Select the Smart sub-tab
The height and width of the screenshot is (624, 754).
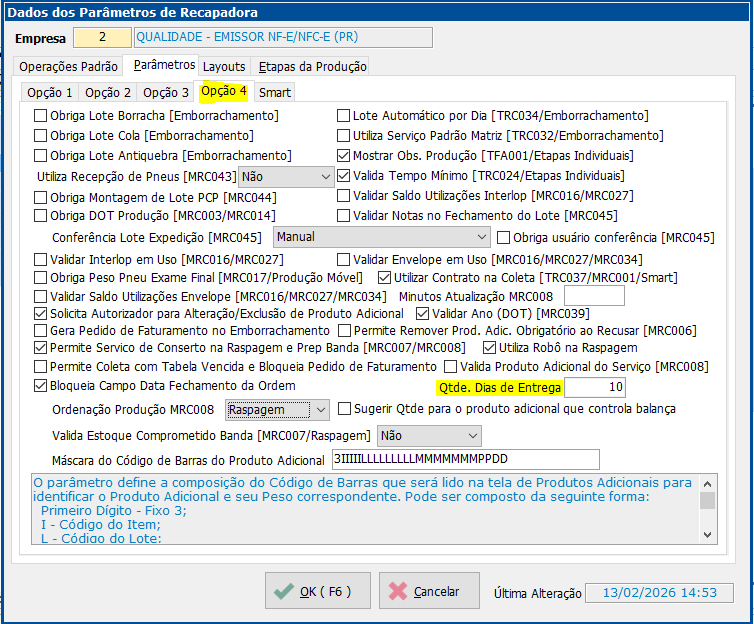[x=275, y=92]
